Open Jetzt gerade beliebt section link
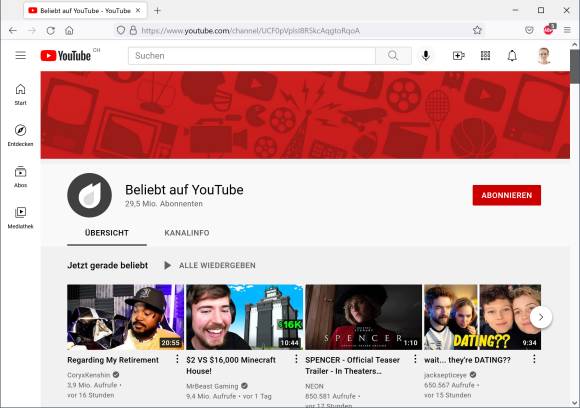This screenshot has height=408, width=580. [x=108, y=266]
